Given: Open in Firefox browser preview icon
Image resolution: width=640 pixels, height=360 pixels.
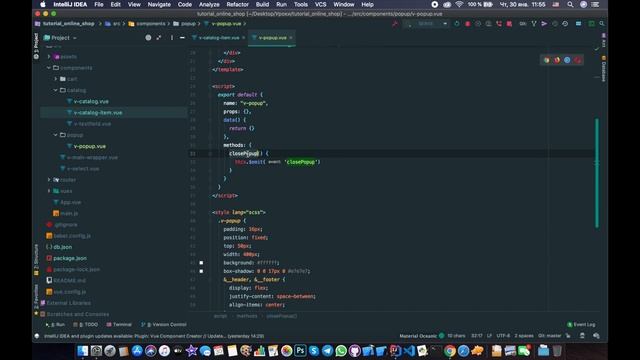Looking at the screenshot, I should [x=557, y=60].
